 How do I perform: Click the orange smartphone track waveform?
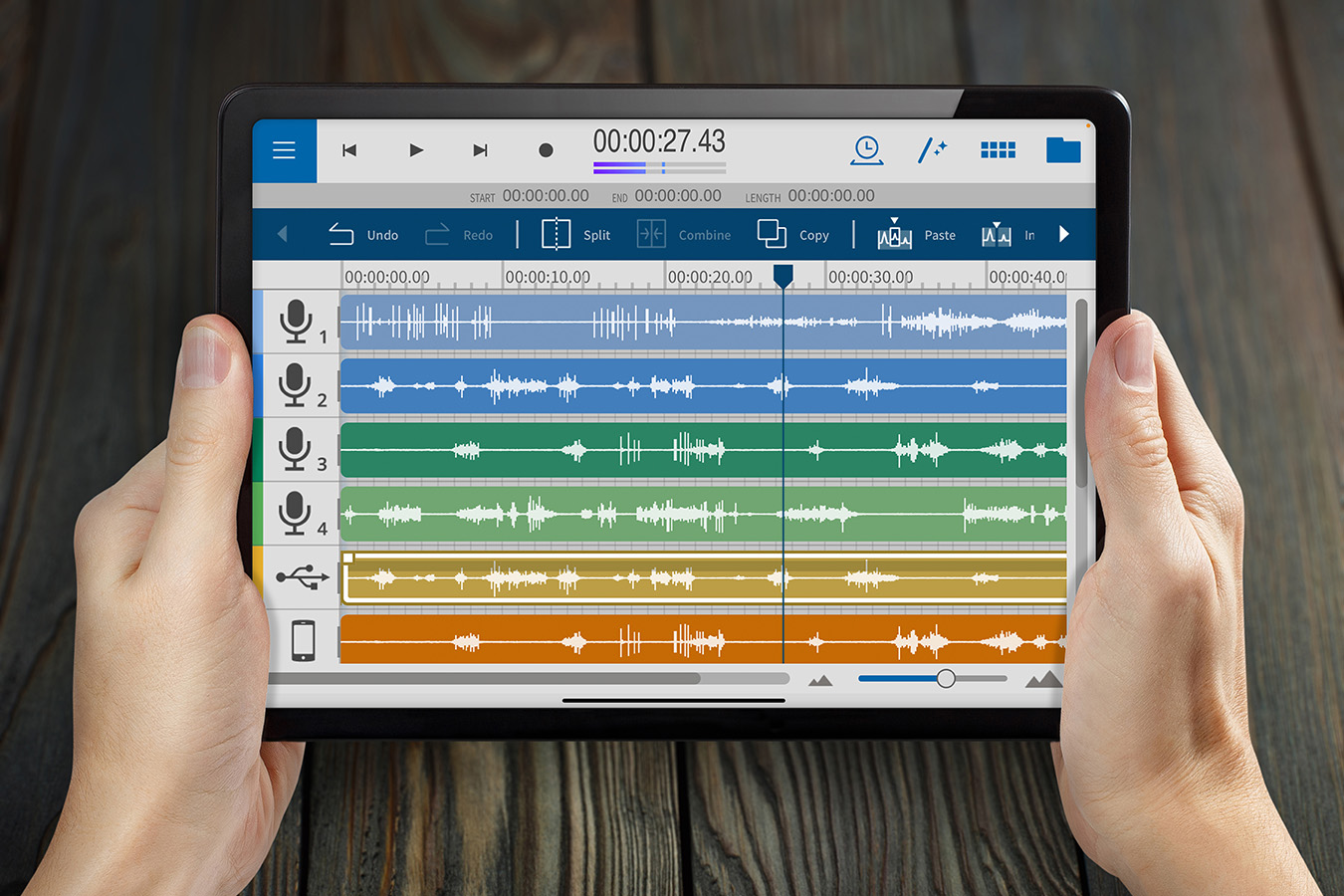click(704, 639)
